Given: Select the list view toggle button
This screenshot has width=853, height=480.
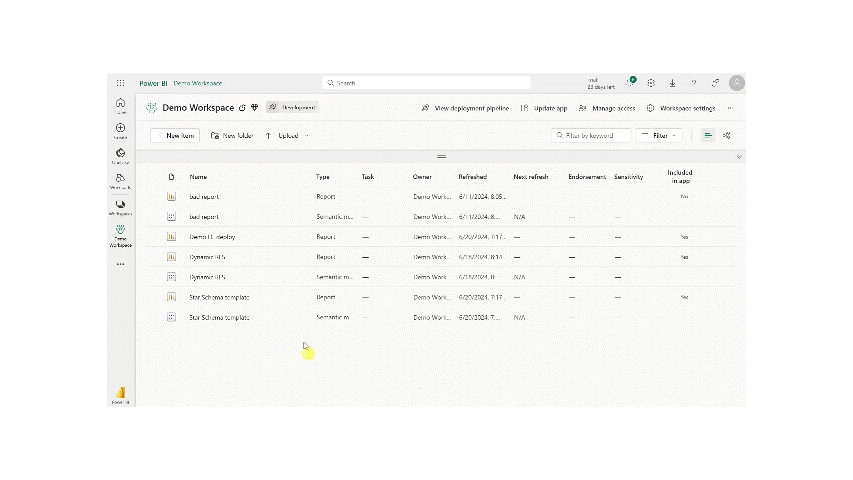Looking at the screenshot, I should (708, 135).
